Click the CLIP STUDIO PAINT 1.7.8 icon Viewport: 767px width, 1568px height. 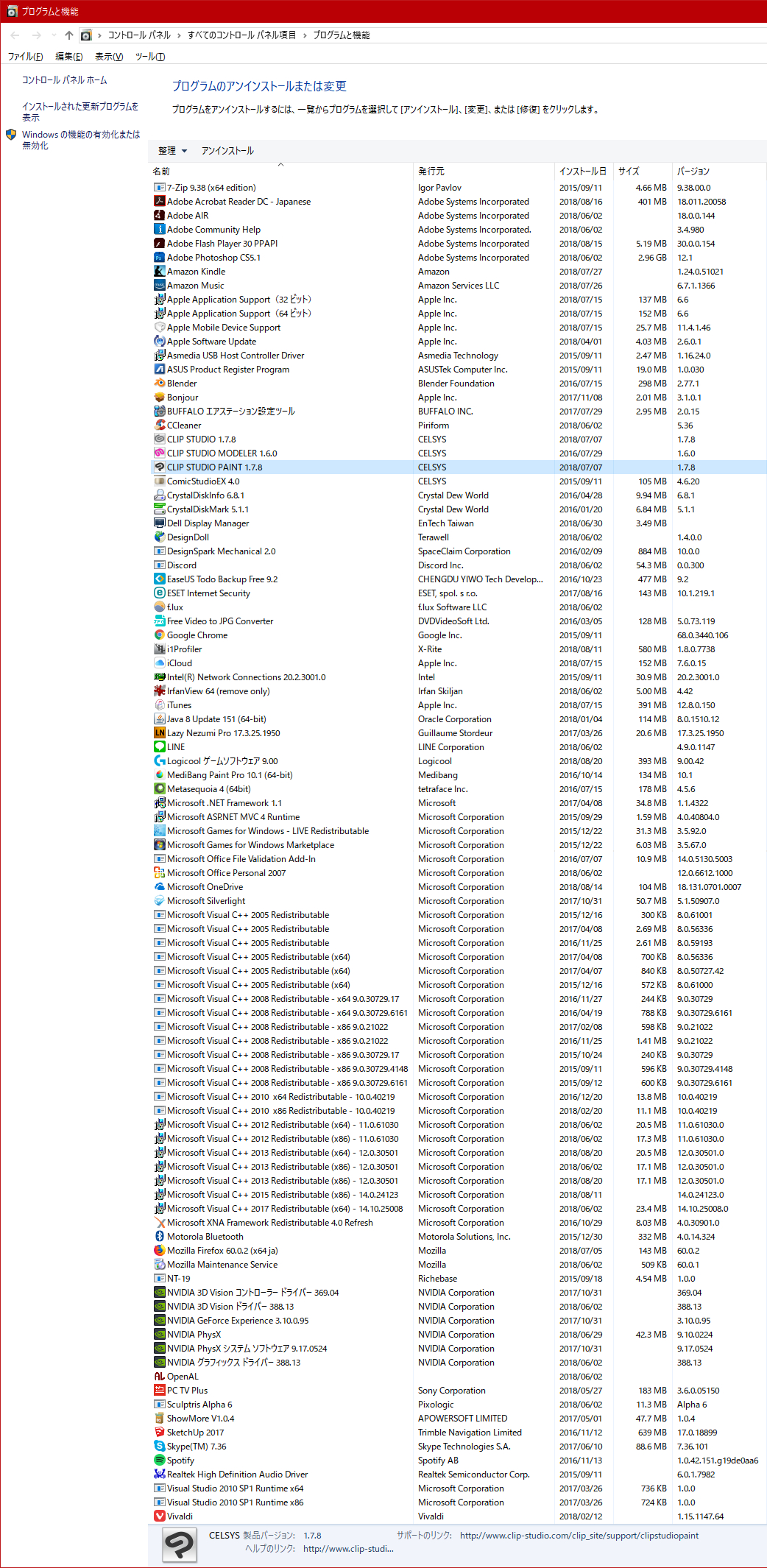(x=159, y=467)
